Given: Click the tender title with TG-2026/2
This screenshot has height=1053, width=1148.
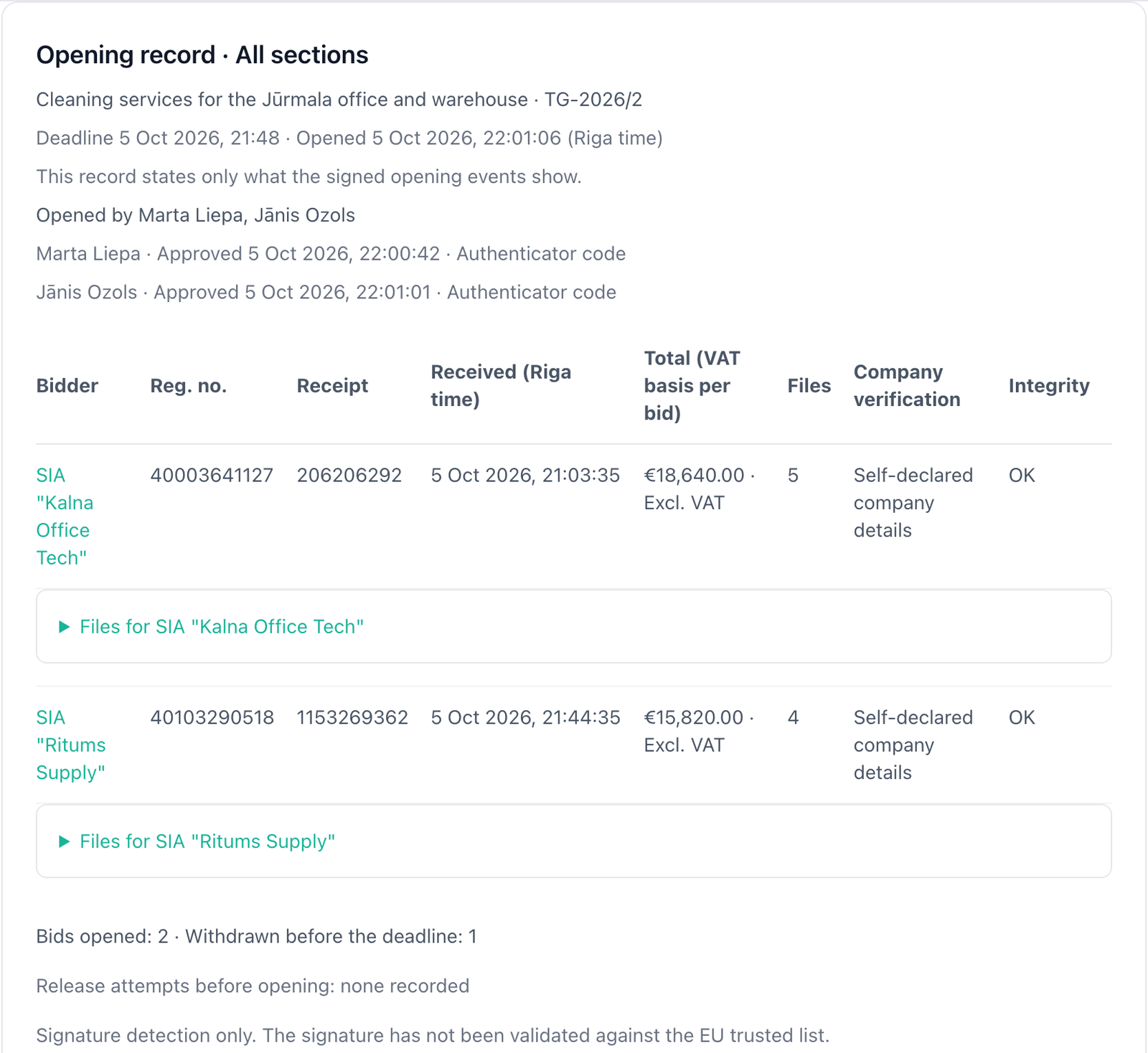Looking at the screenshot, I should [339, 100].
